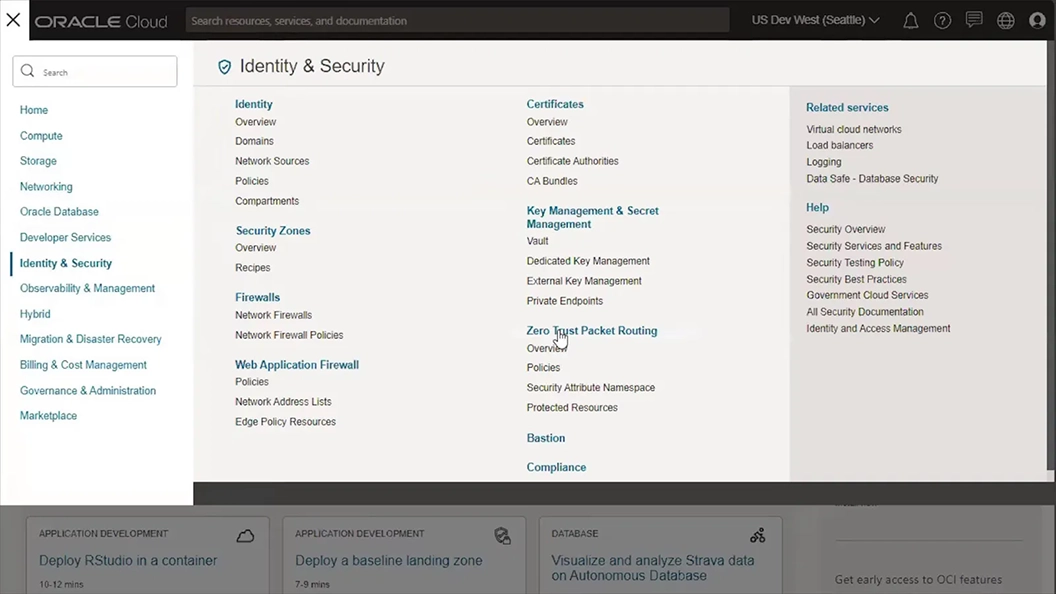Close the navigation menu with X icon
This screenshot has width=1056, height=594.
click(13, 20)
